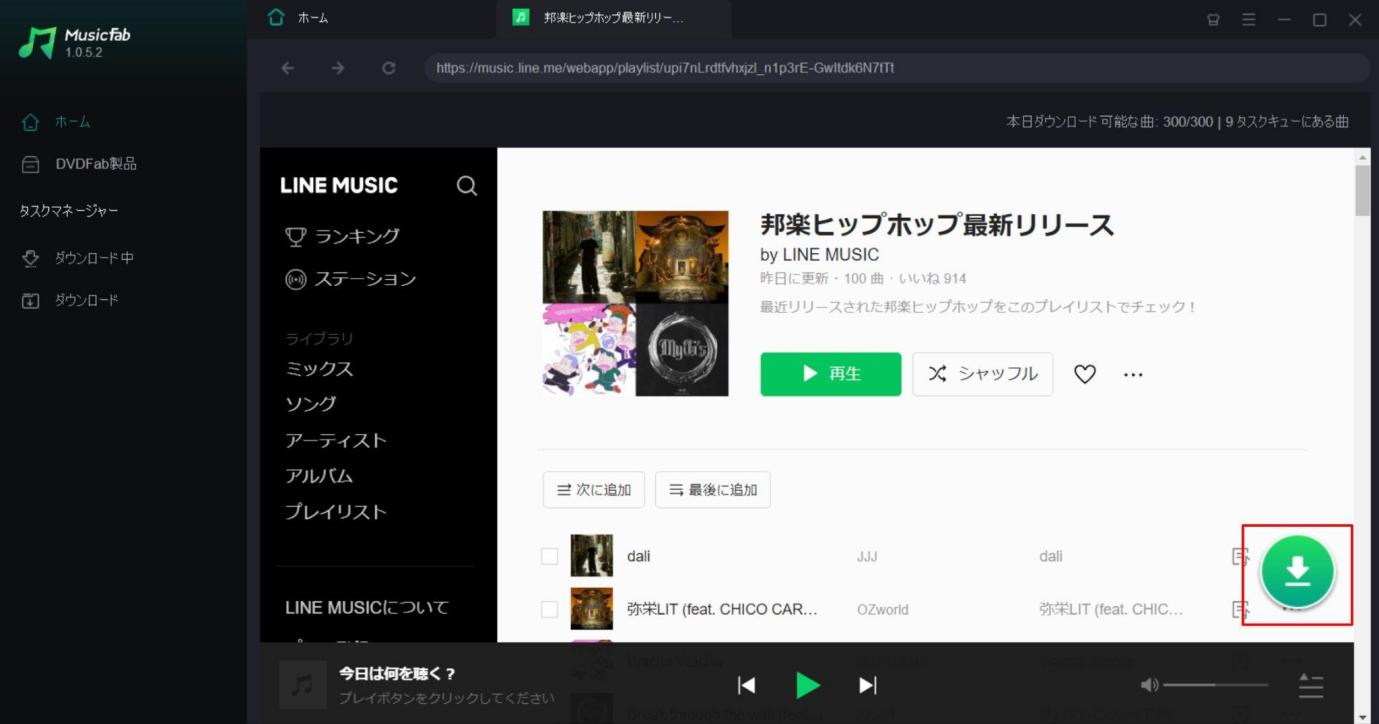Click the page vertical scrollbar thumb
The image size is (1379, 724).
(1362, 191)
